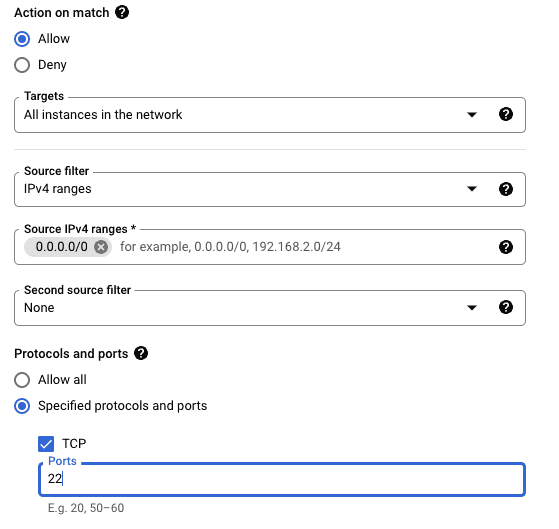This screenshot has height=529, width=559.
Task: Click the IPv4 ranges selected value
Action: click(58, 189)
